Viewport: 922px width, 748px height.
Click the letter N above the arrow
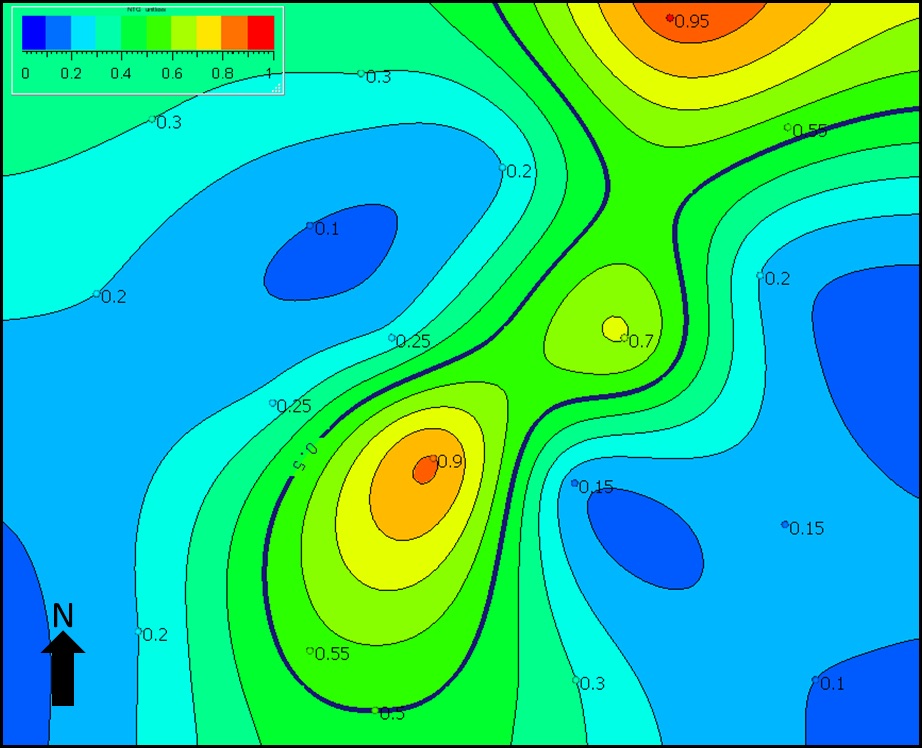(63, 616)
